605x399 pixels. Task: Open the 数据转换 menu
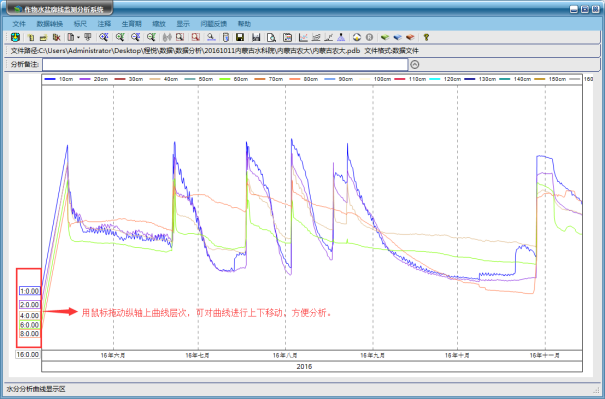tap(50, 24)
